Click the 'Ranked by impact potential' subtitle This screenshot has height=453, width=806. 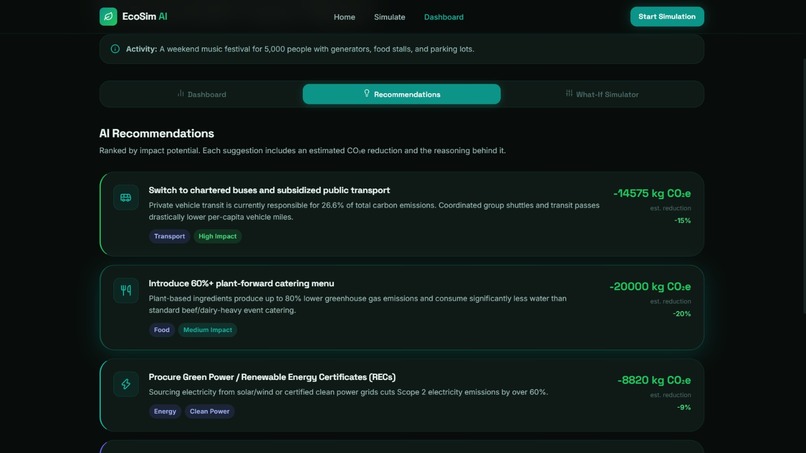302,151
